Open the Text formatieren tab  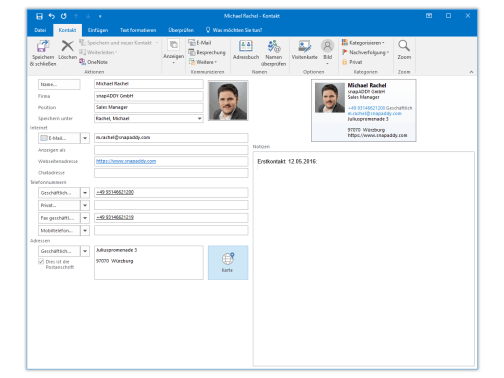[138, 30]
